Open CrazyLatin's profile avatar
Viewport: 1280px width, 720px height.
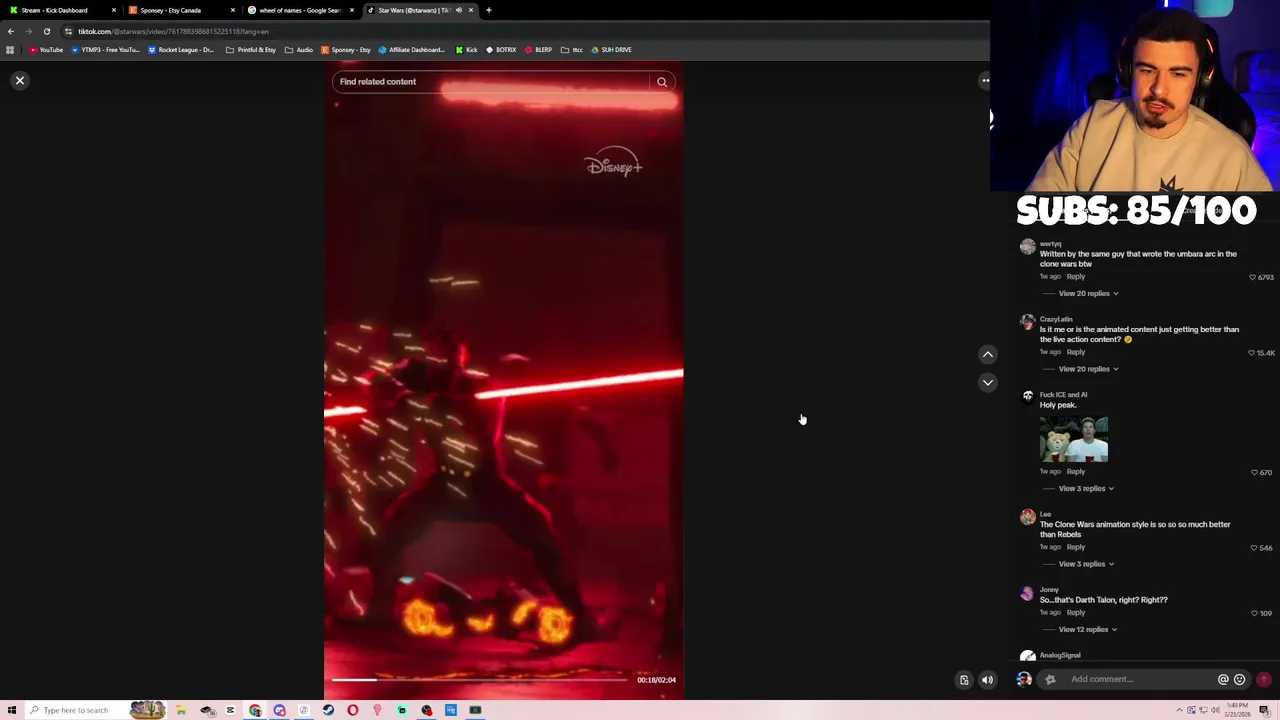1027,322
